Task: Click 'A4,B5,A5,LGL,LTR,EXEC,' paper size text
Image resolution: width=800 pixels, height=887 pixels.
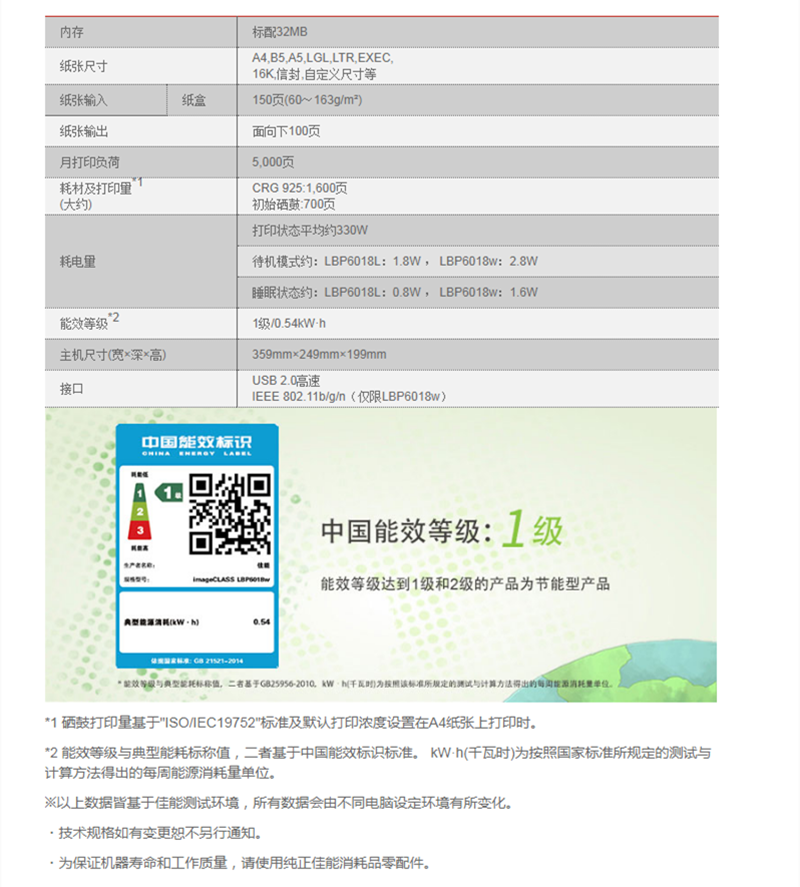Action: 322,58
